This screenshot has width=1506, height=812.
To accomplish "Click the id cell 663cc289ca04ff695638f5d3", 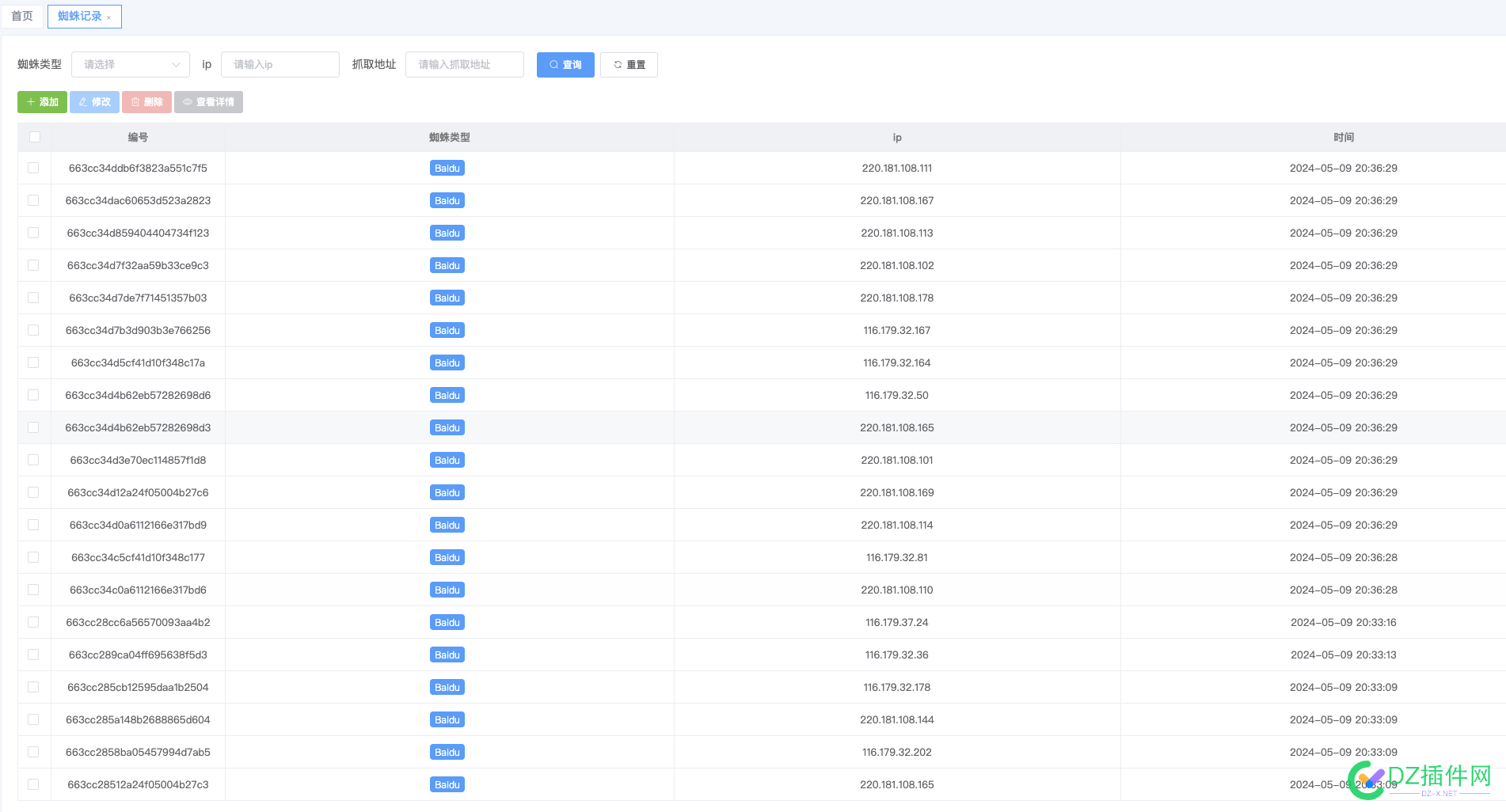I will tap(138, 655).
